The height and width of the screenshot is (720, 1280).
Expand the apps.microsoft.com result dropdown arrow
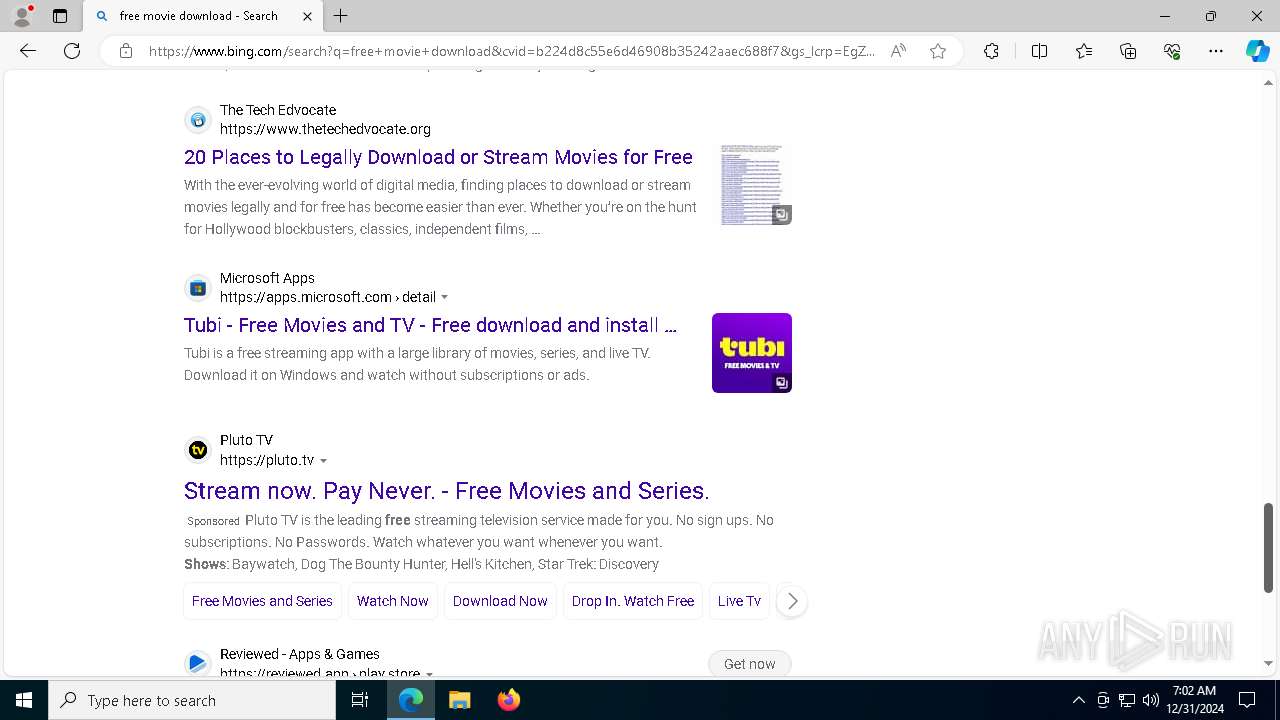point(445,297)
